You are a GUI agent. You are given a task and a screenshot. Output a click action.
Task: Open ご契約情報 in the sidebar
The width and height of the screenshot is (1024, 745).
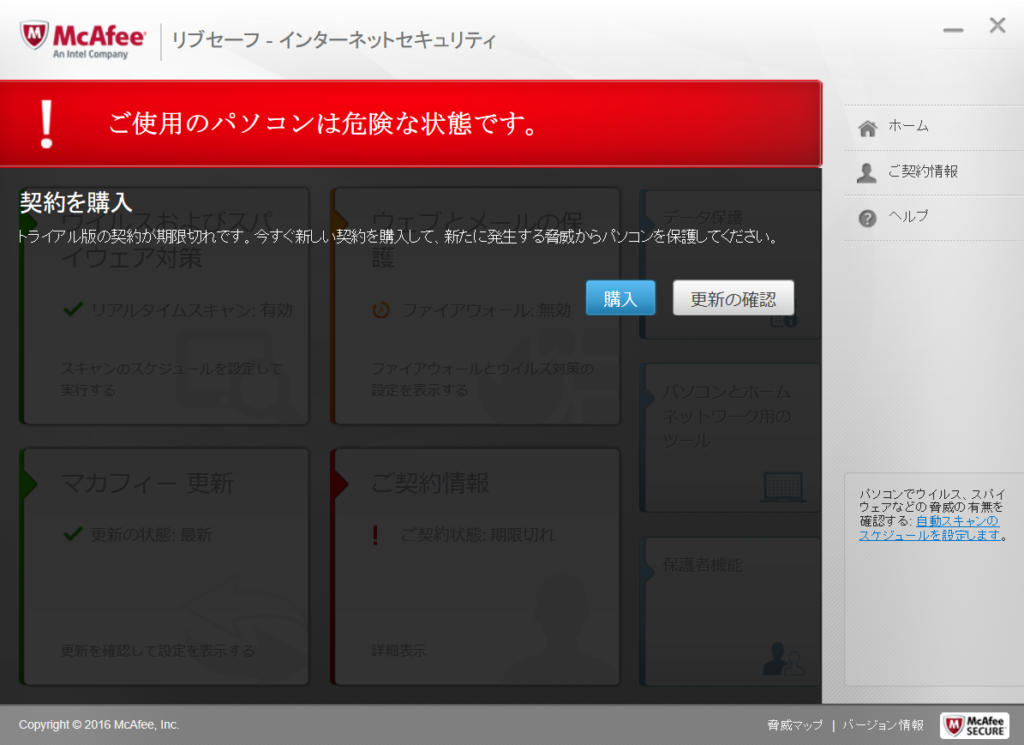point(922,172)
